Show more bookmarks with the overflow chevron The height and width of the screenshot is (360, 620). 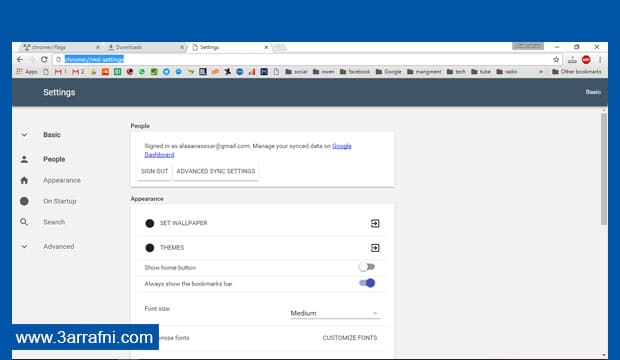pos(541,72)
